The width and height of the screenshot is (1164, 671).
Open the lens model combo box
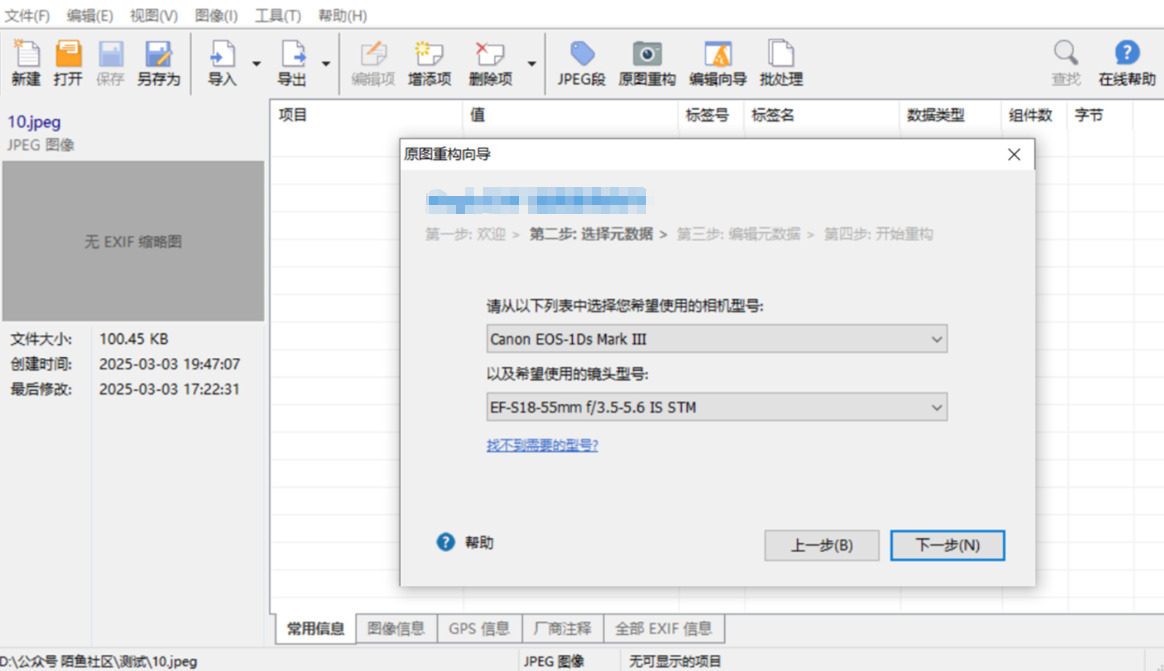(x=716, y=407)
